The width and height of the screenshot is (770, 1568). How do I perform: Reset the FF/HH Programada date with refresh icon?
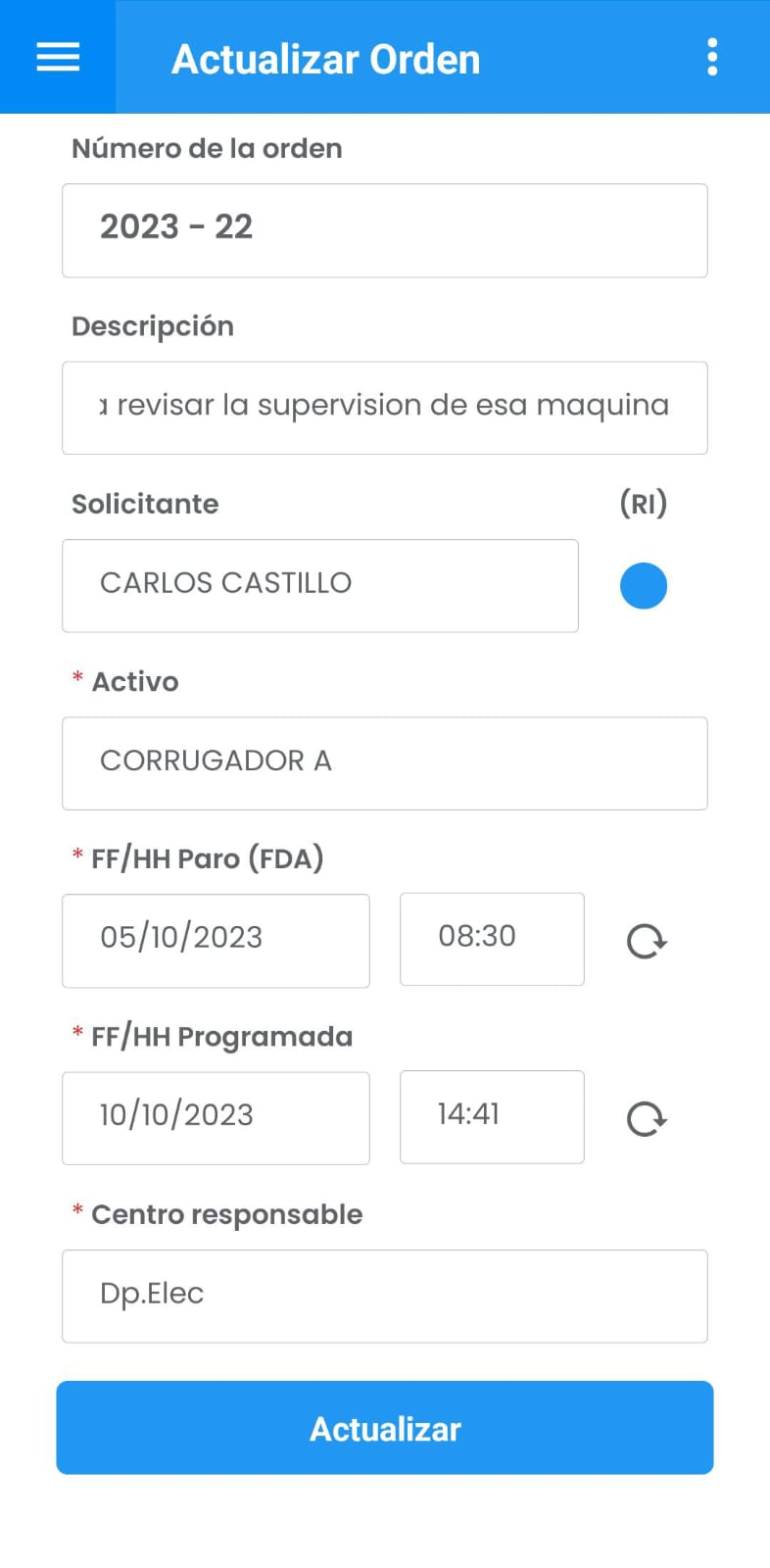click(x=647, y=1118)
